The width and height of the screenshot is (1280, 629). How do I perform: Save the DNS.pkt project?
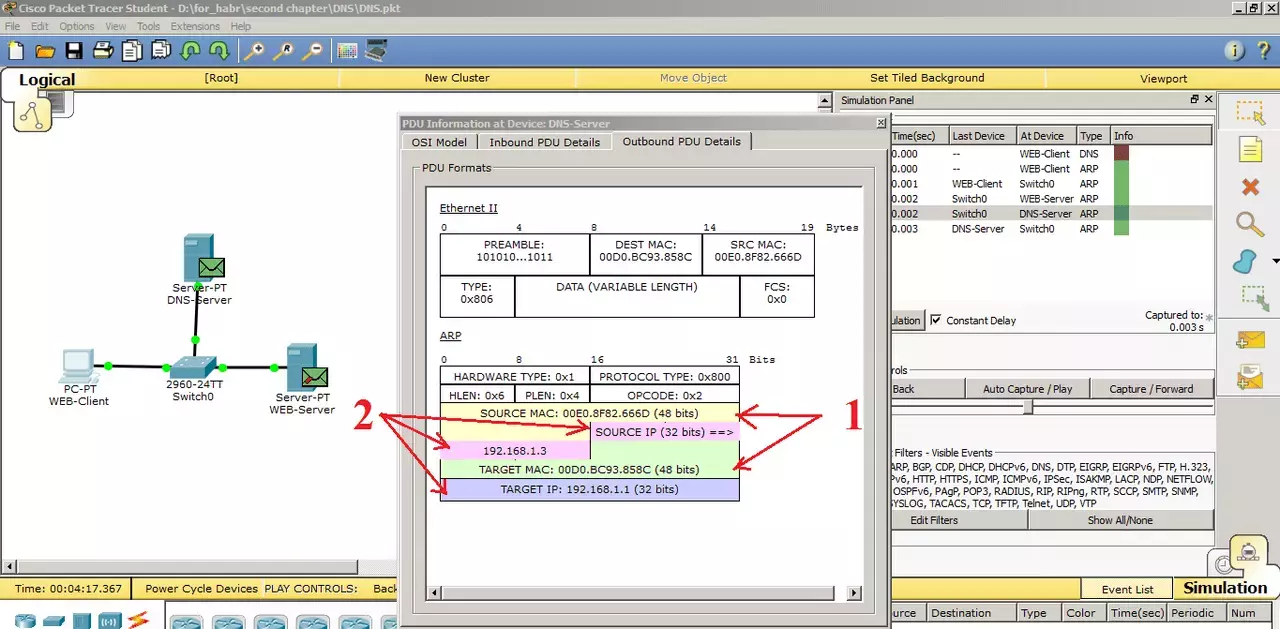[74, 51]
